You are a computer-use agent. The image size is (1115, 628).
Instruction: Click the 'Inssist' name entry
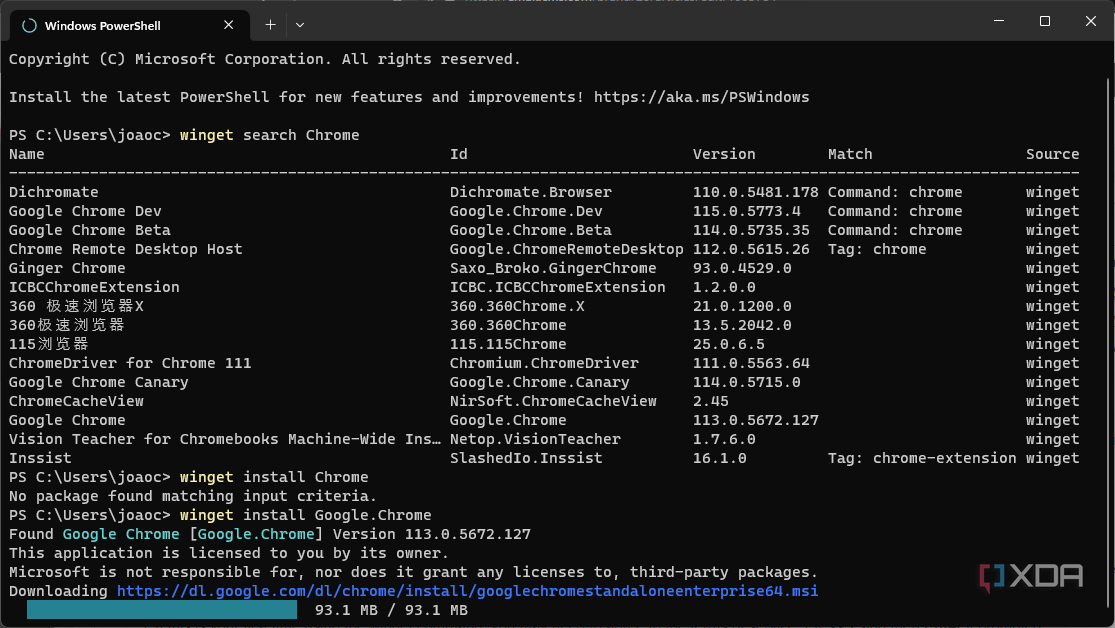click(x=40, y=459)
